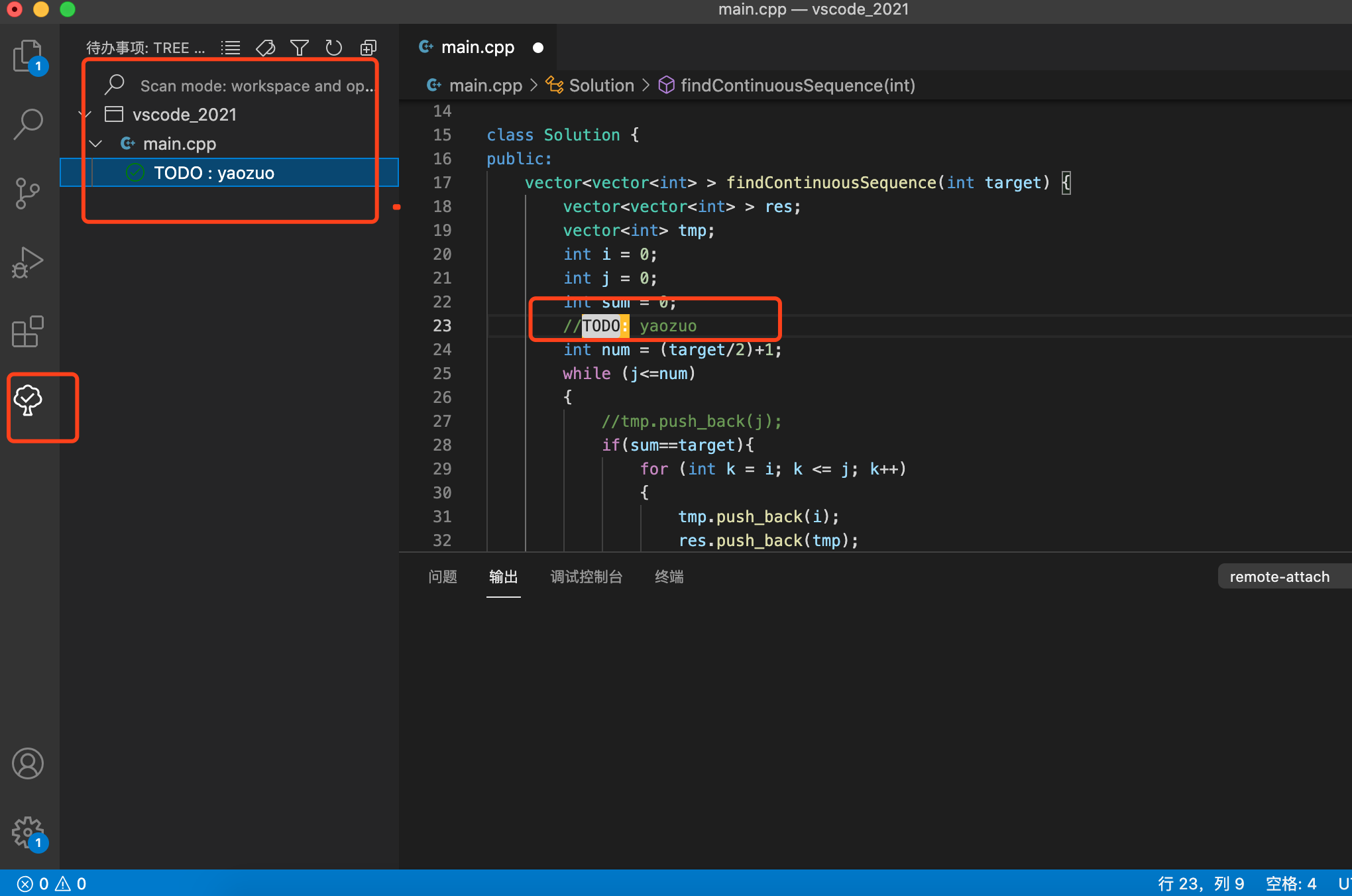Collapse the main.cpp tree node
This screenshot has width=1352, height=896.
click(96, 144)
